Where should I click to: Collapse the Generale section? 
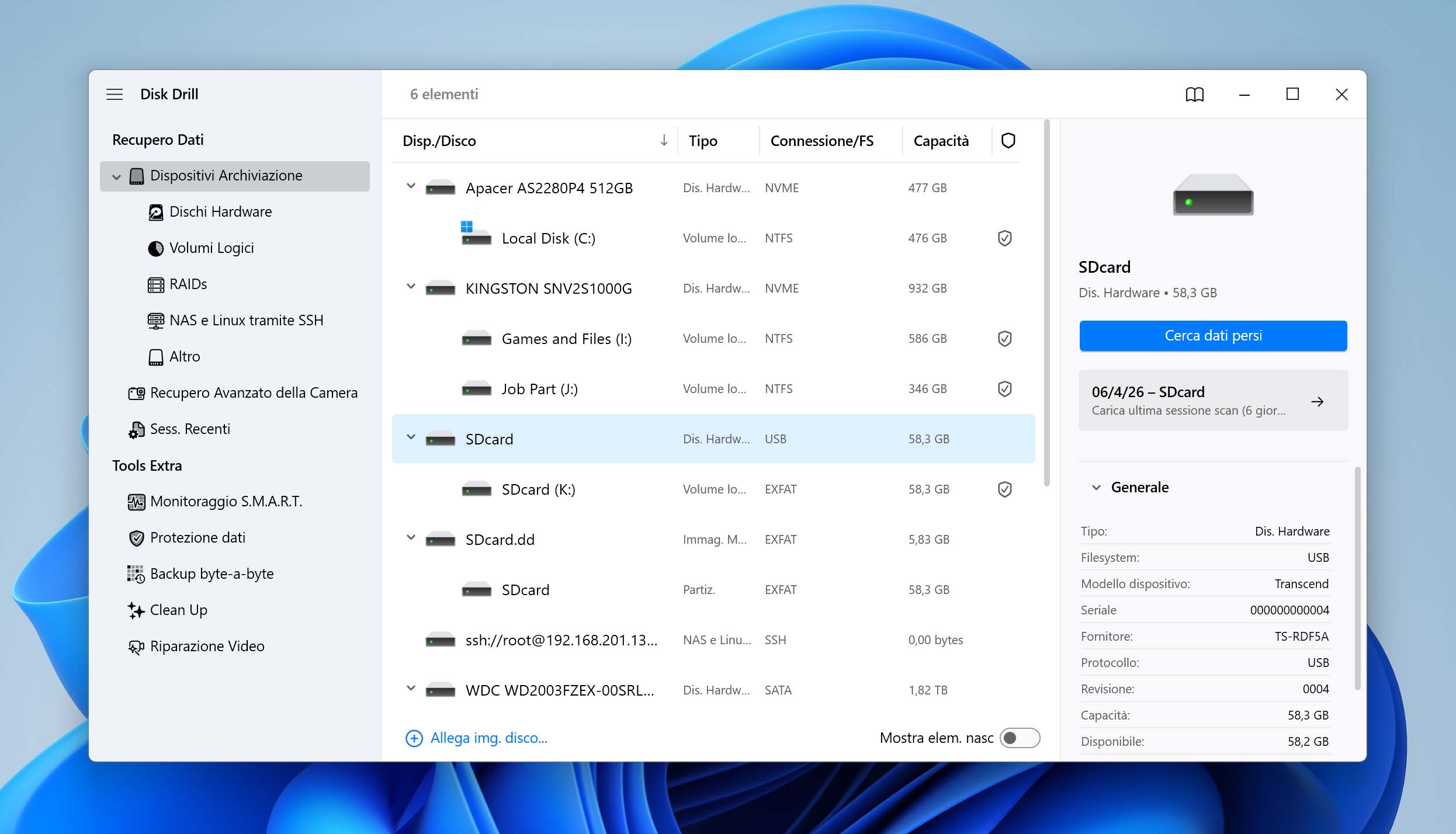coord(1096,488)
